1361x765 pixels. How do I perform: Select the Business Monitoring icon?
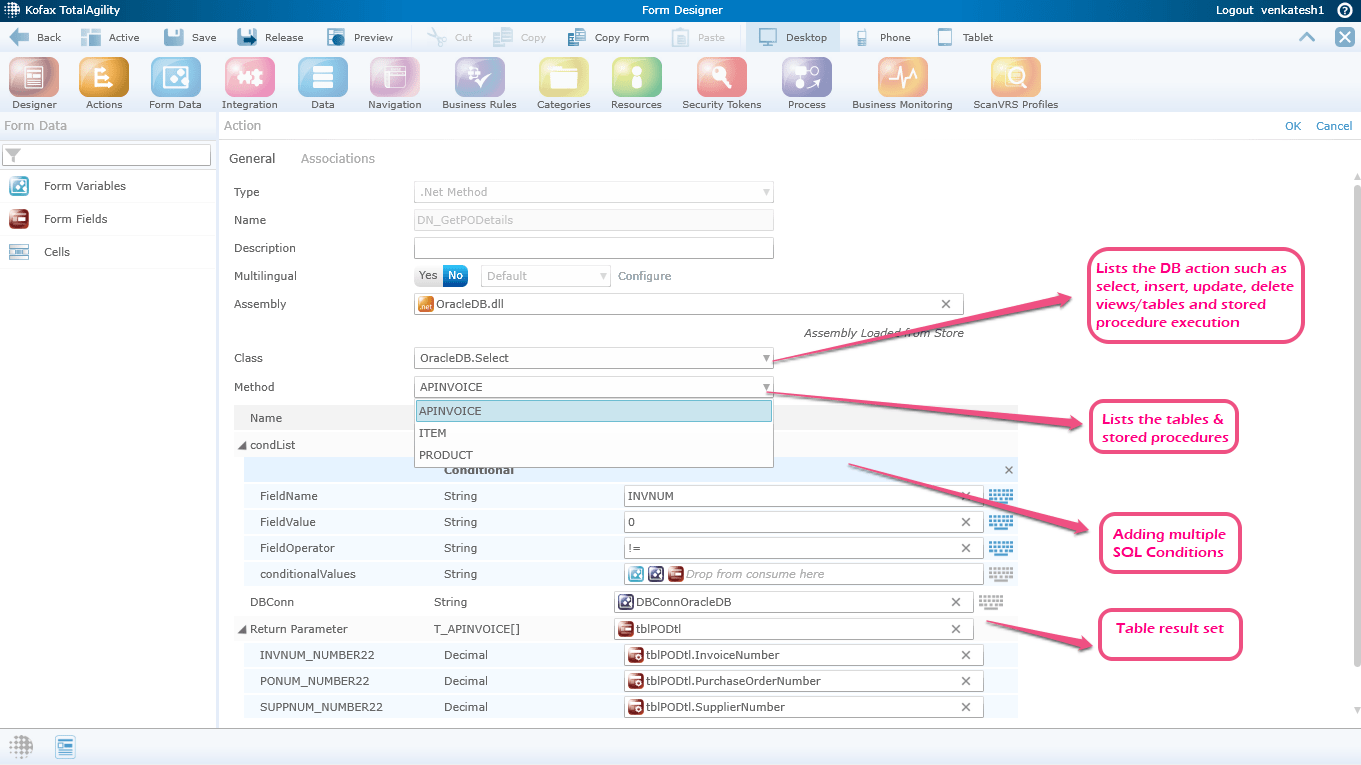(902, 78)
